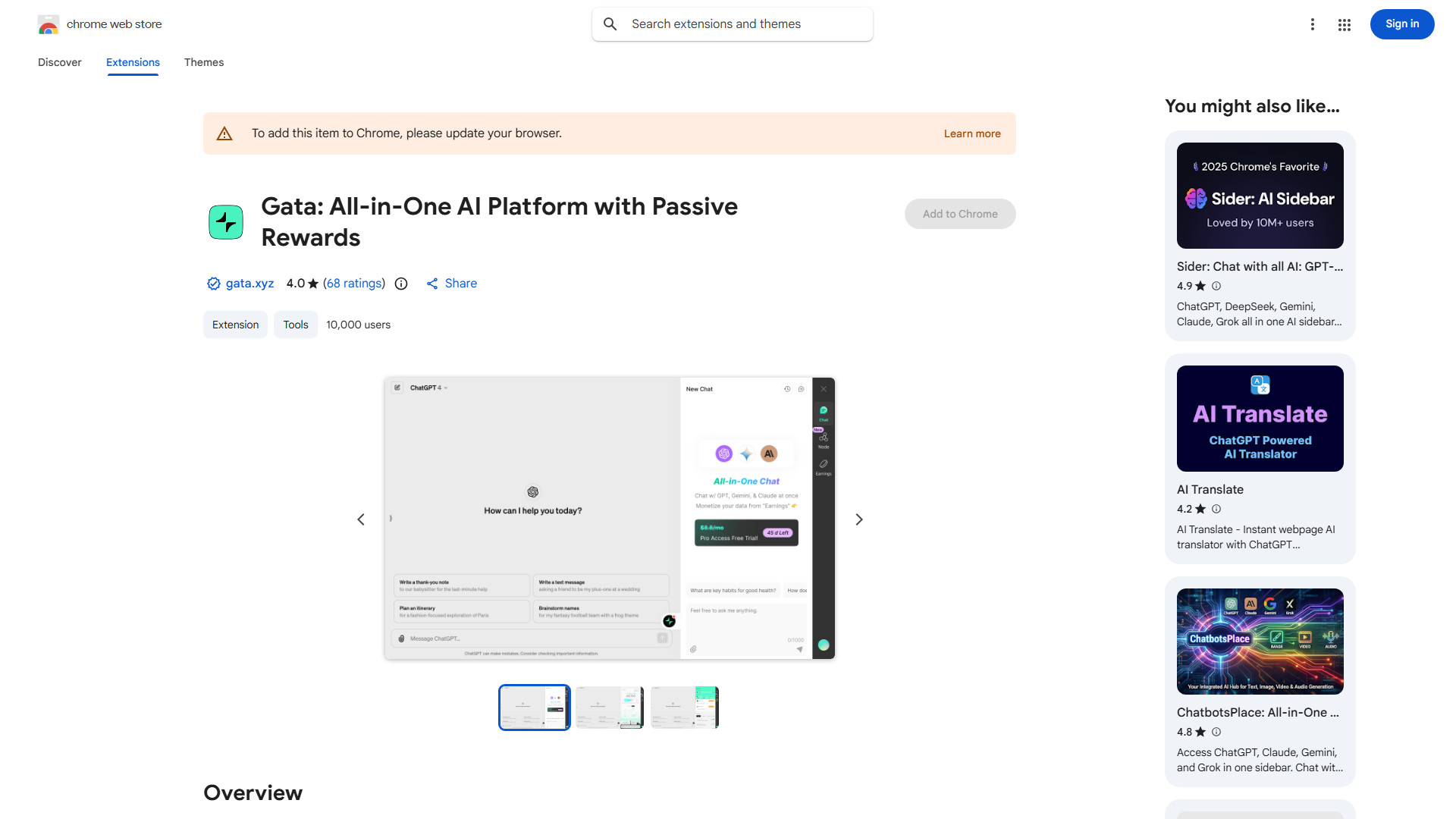Open the Google apps grid

(x=1344, y=24)
